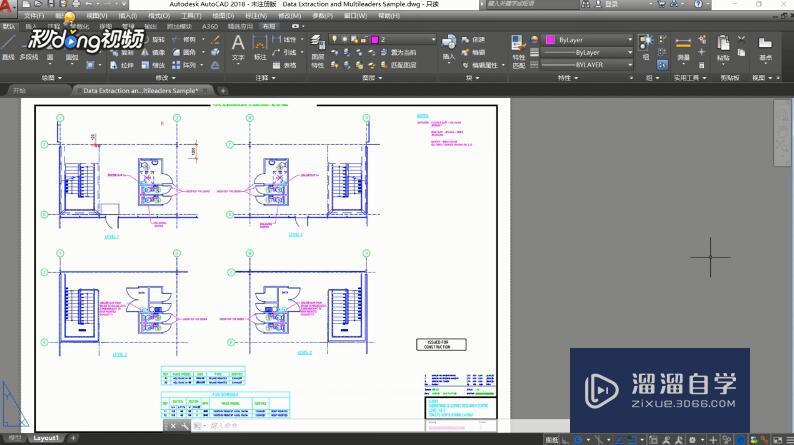
Task: Expand the Draw (绘图) panel
Action: click(52, 78)
